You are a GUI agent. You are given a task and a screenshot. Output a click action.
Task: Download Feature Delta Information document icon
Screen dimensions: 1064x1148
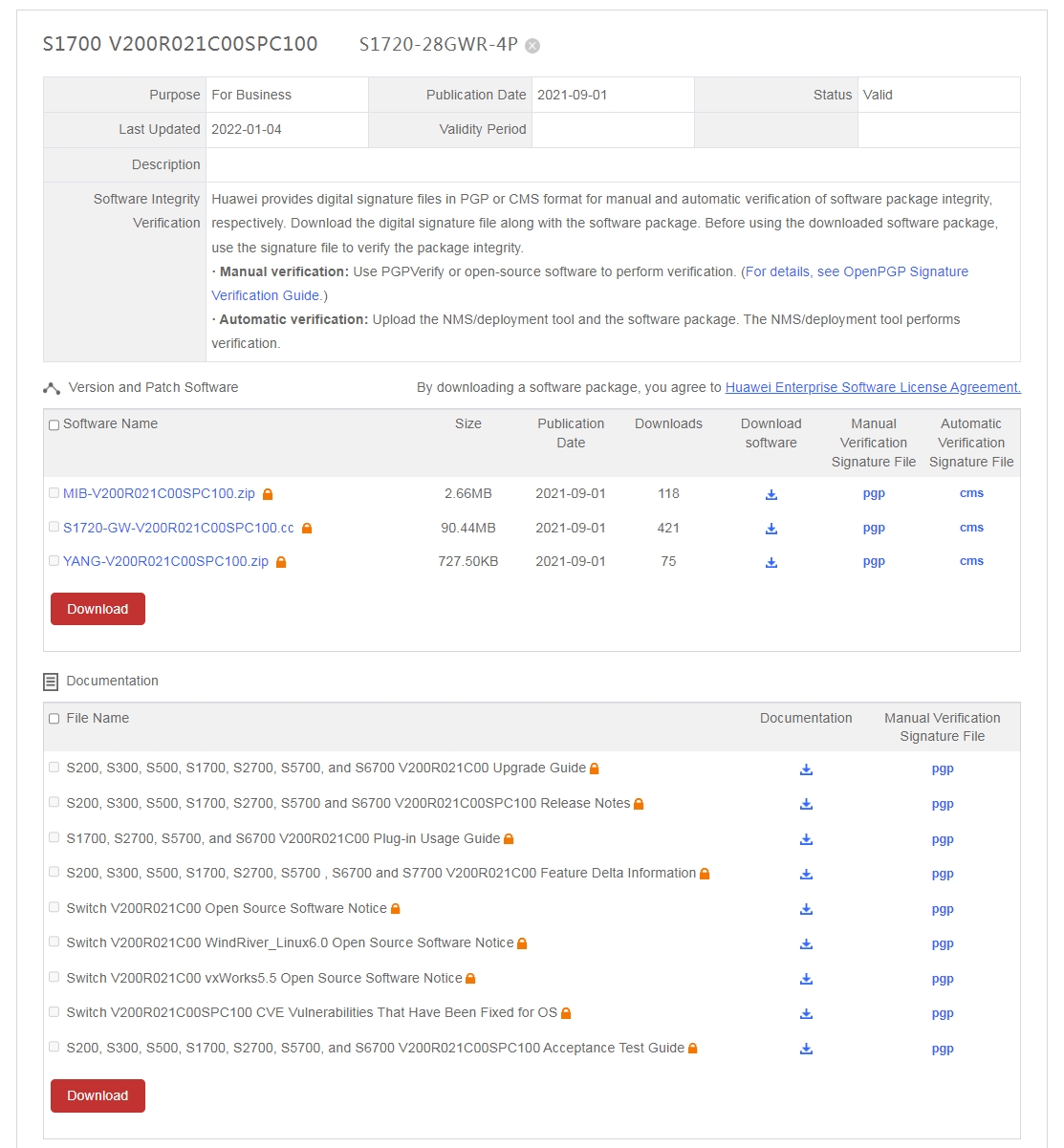click(x=806, y=874)
